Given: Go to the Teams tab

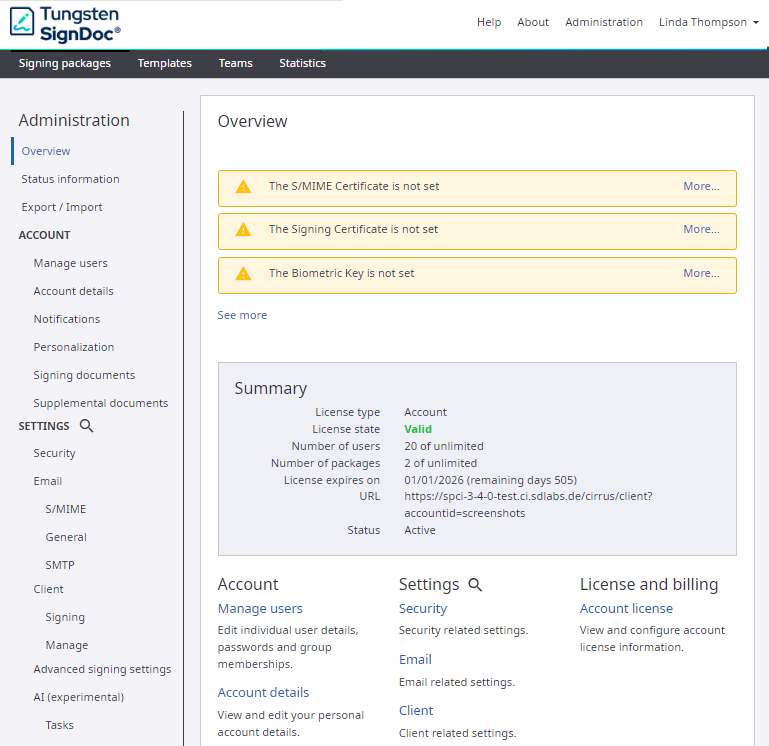Looking at the screenshot, I should (235, 63).
